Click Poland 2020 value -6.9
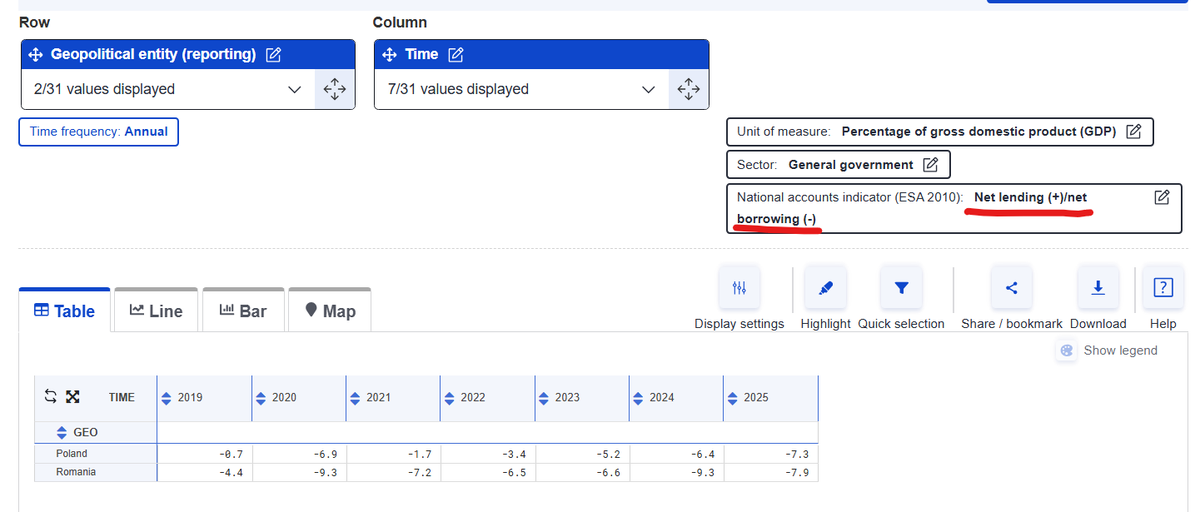 click(x=299, y=454)
